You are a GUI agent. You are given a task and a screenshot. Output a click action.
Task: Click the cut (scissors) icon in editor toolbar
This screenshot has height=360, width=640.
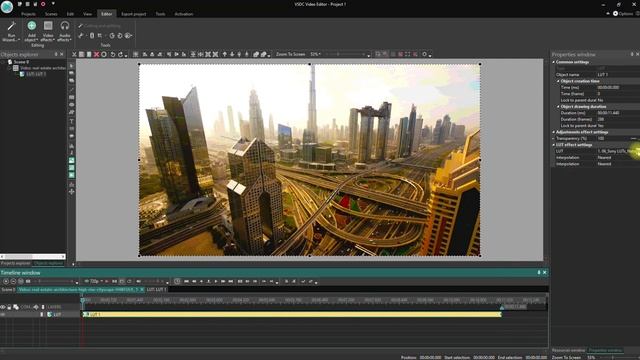point(74,54)
